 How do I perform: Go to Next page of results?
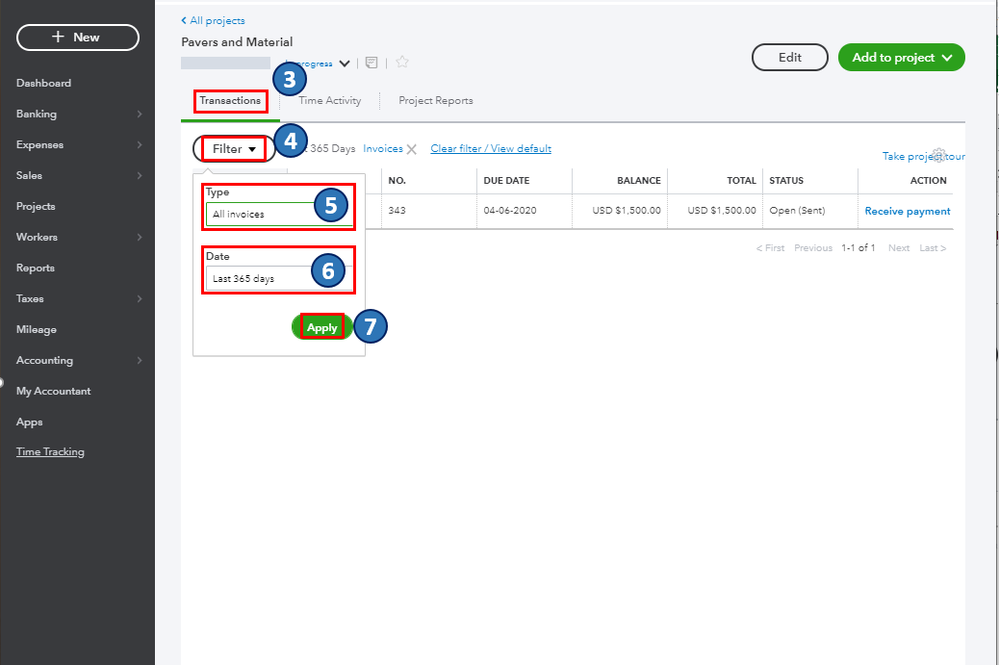[899, 248]
